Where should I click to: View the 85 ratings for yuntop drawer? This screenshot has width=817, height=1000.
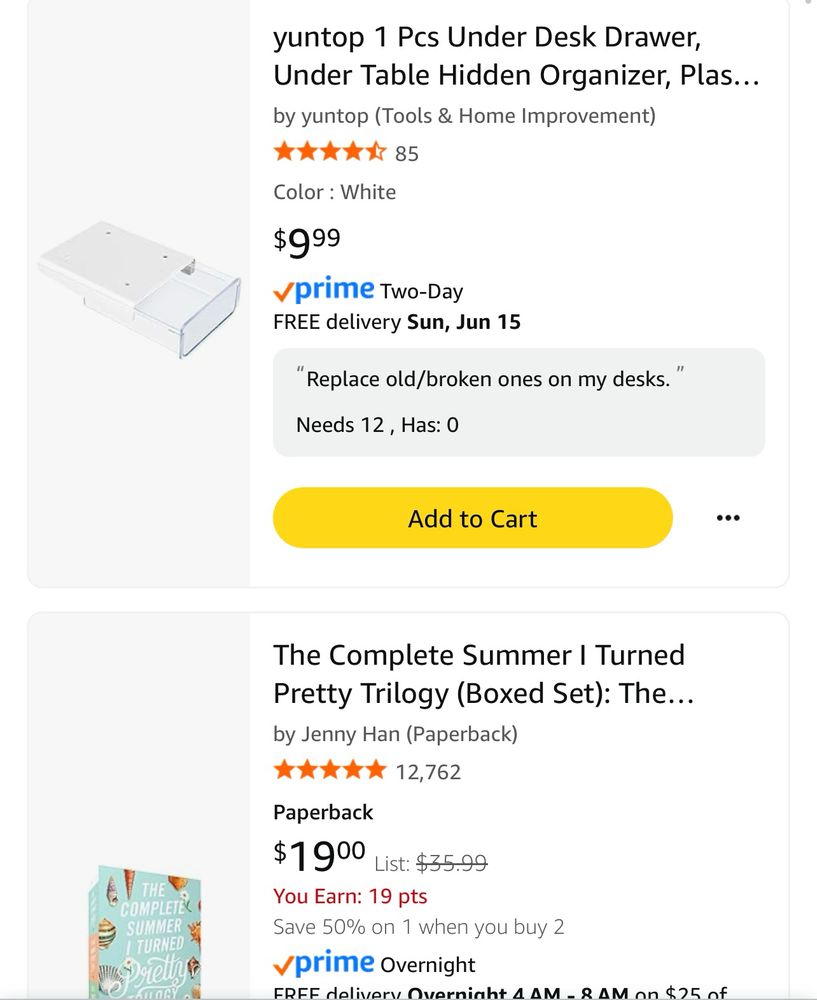pos(407,154)
